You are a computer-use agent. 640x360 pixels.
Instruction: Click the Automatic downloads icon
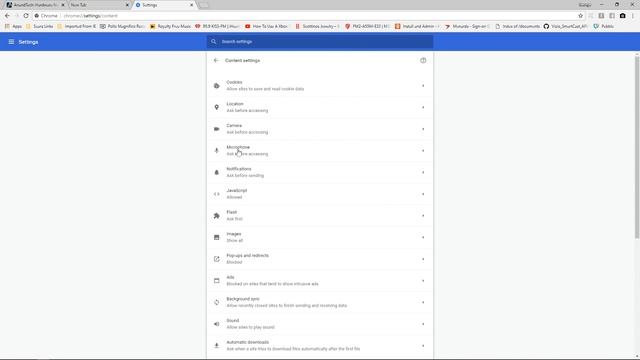point(216,345)
